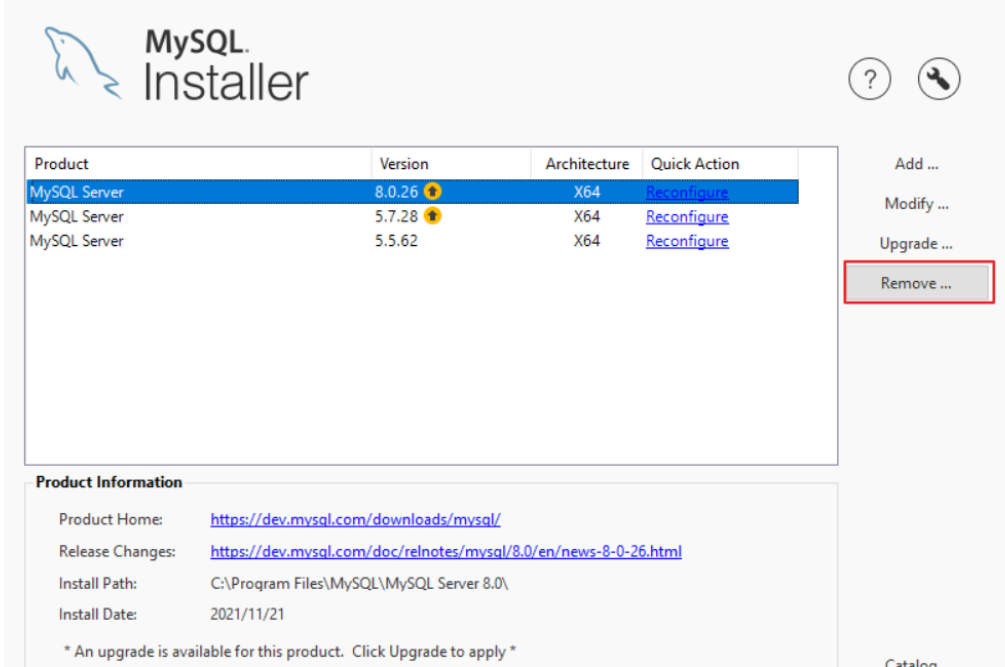The height and width of the screenshot is (667, 1005).
Task: Click the Modify ... button
Action: pyautogui.click(x=917, y=204)
